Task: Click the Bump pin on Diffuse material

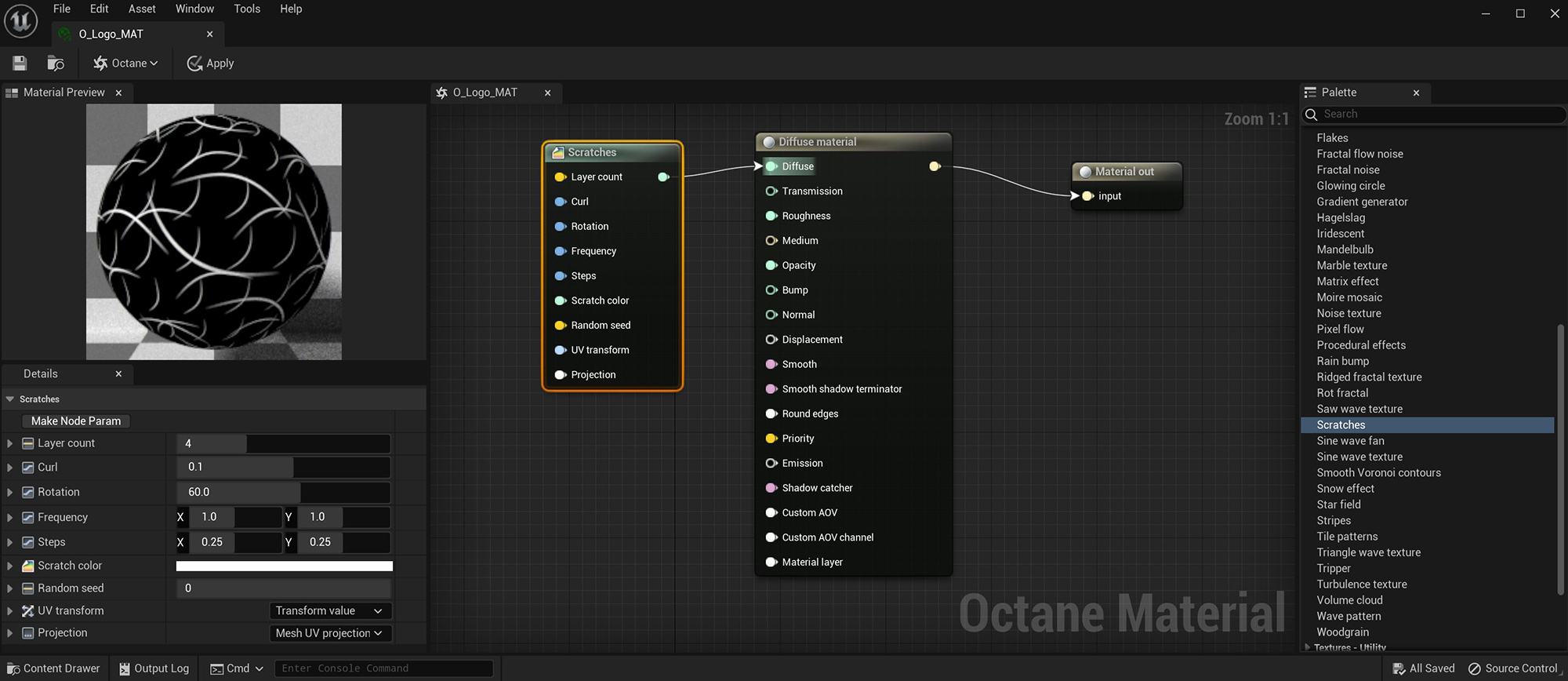Action: coord(771,290)
